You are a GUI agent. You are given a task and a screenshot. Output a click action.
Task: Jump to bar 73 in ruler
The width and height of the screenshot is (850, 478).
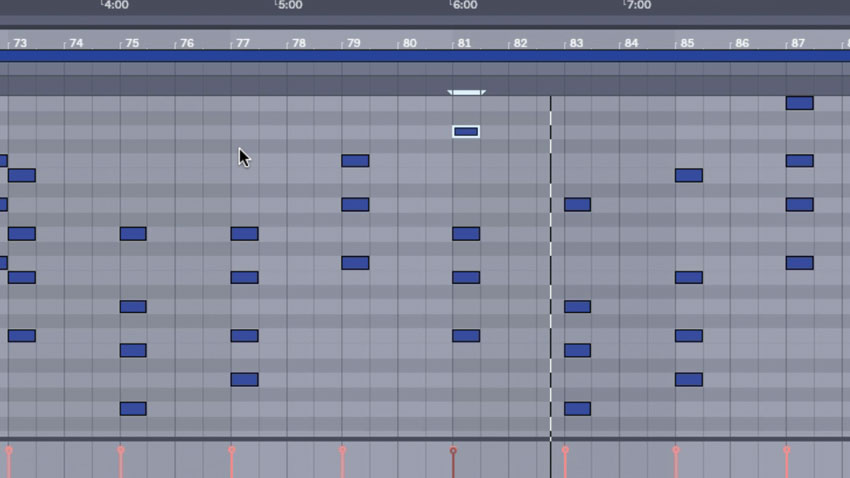[20, 43]
